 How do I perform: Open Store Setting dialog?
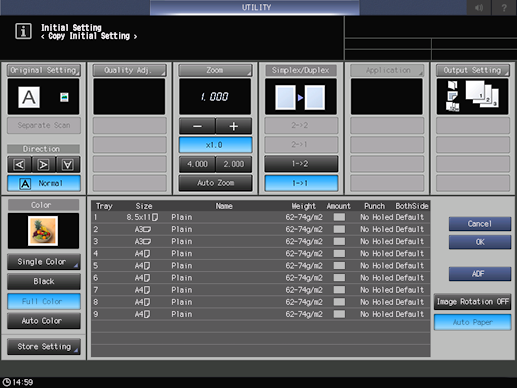click(44, 347)
